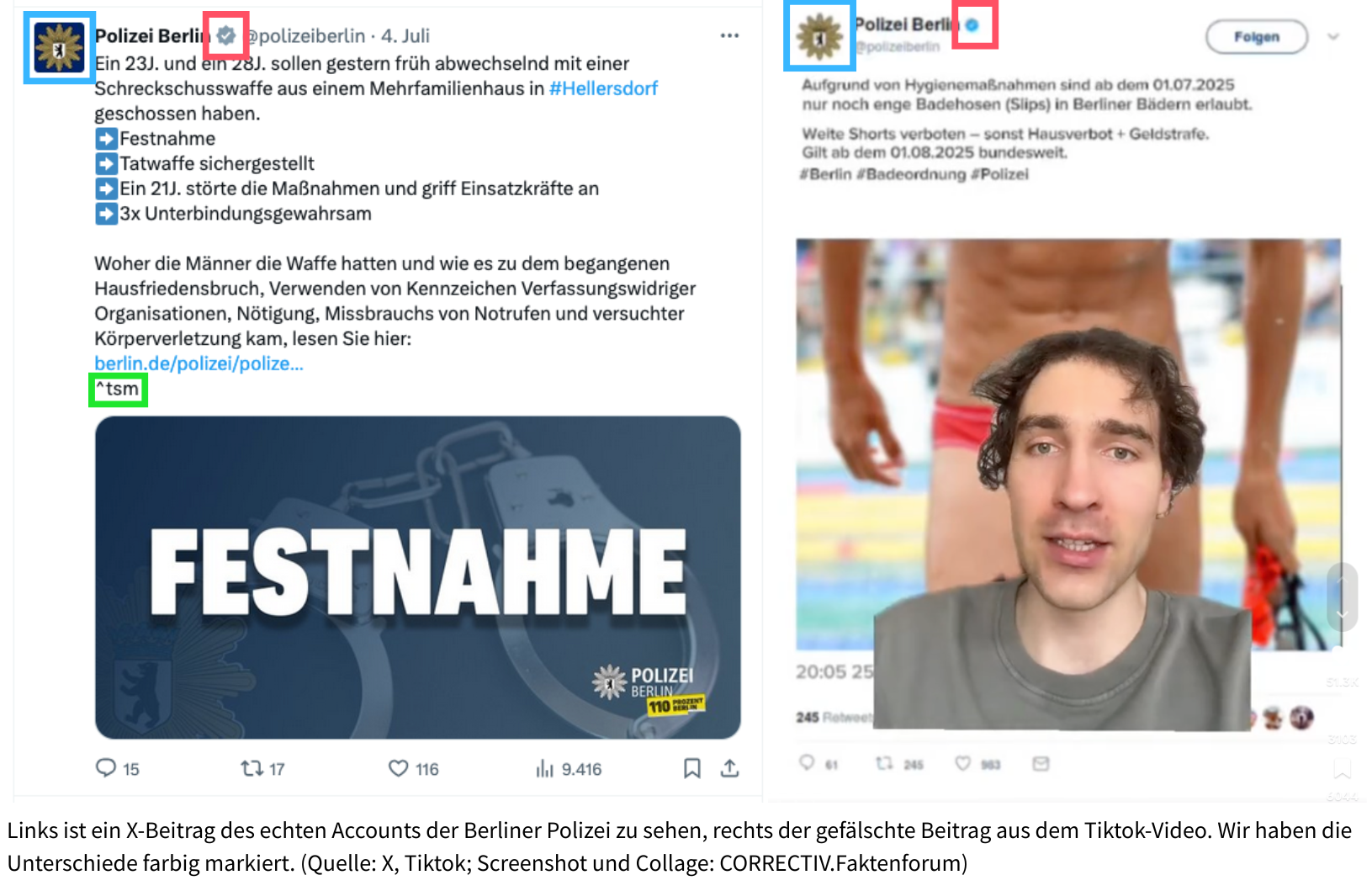The image size is (1372, 891).
Task: Click the share upload icon on left post
Action: pos(729,768)
